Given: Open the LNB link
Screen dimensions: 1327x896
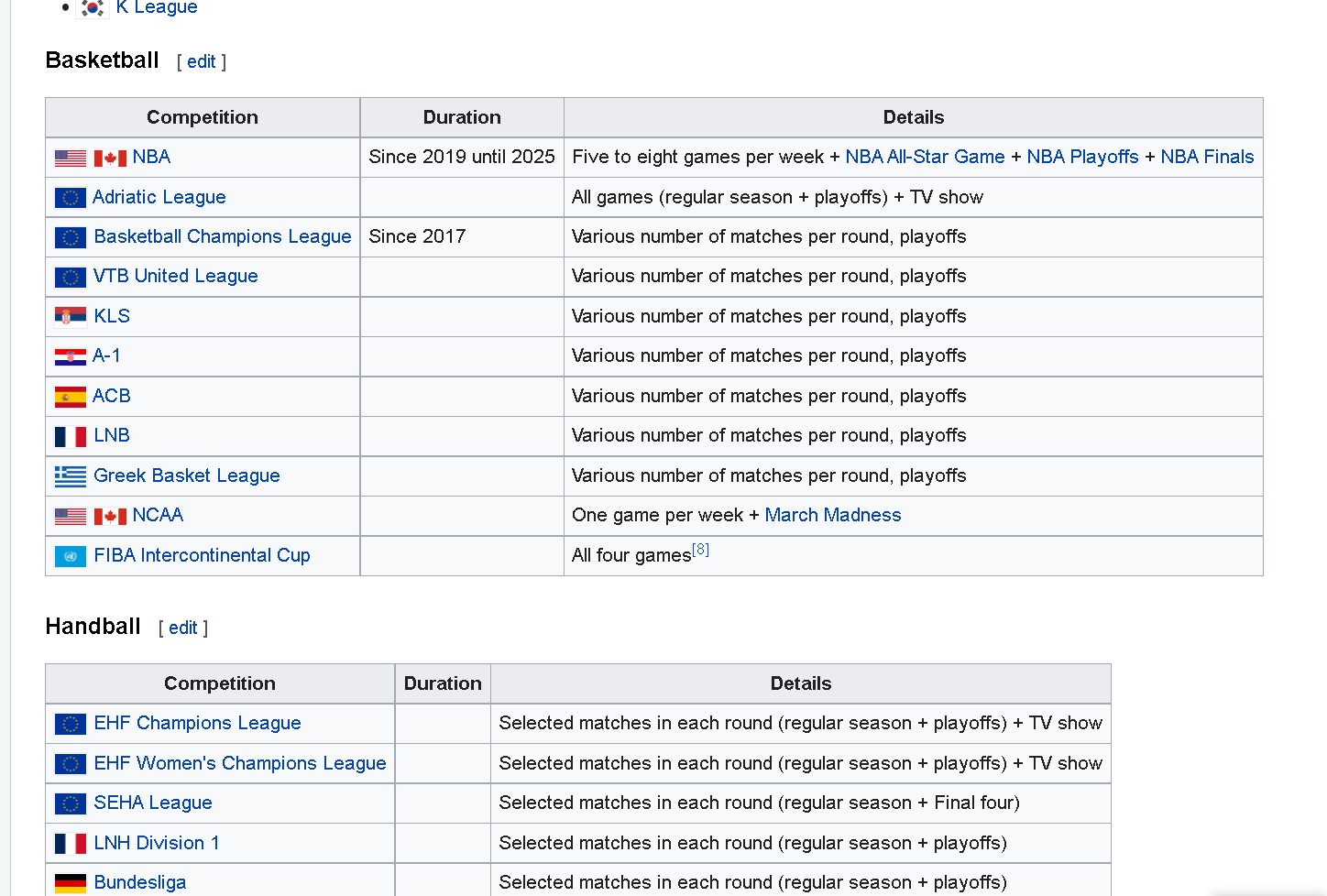Looking at the screenshot, I should tap(112, 435).
